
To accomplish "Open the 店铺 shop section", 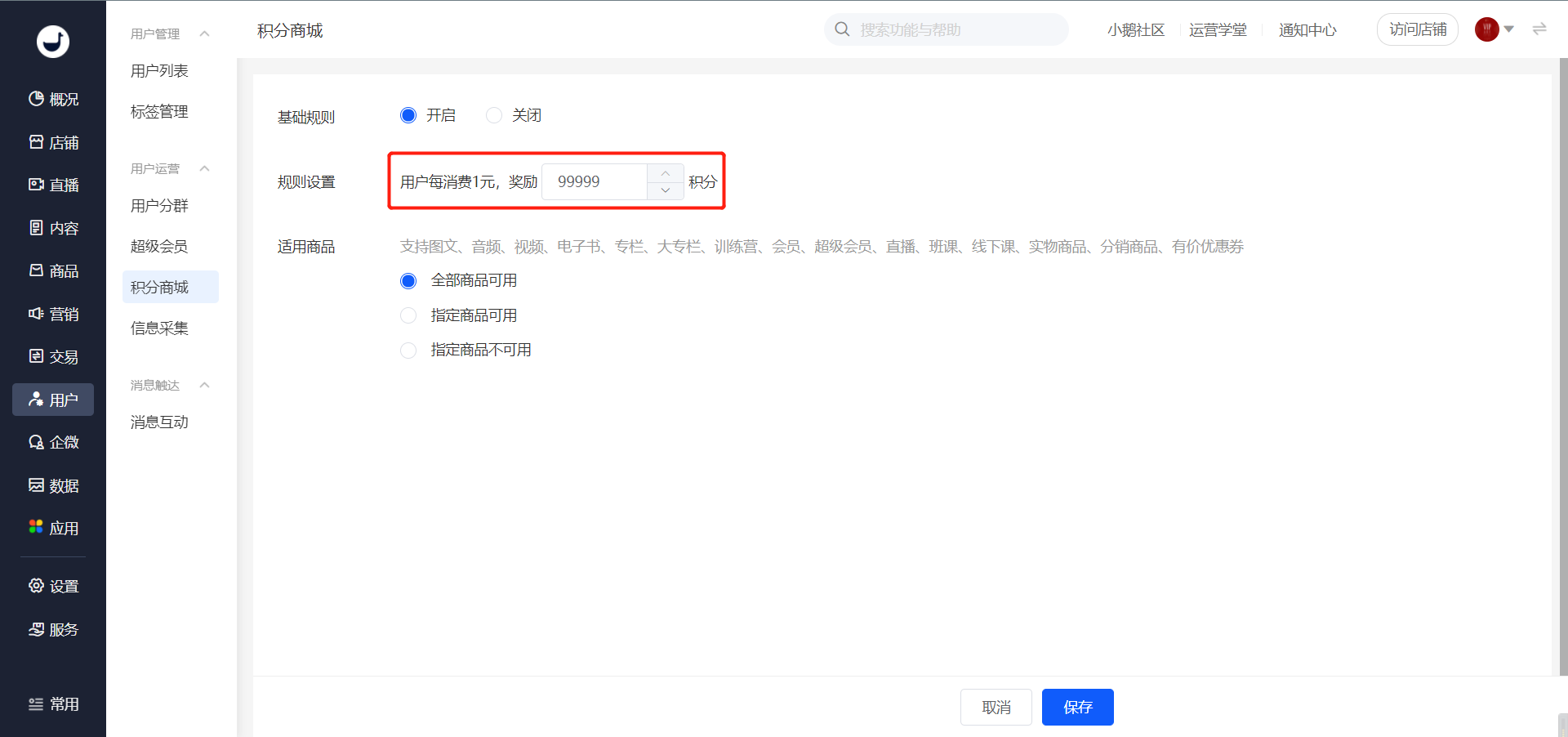I will [x=53, y=142].
